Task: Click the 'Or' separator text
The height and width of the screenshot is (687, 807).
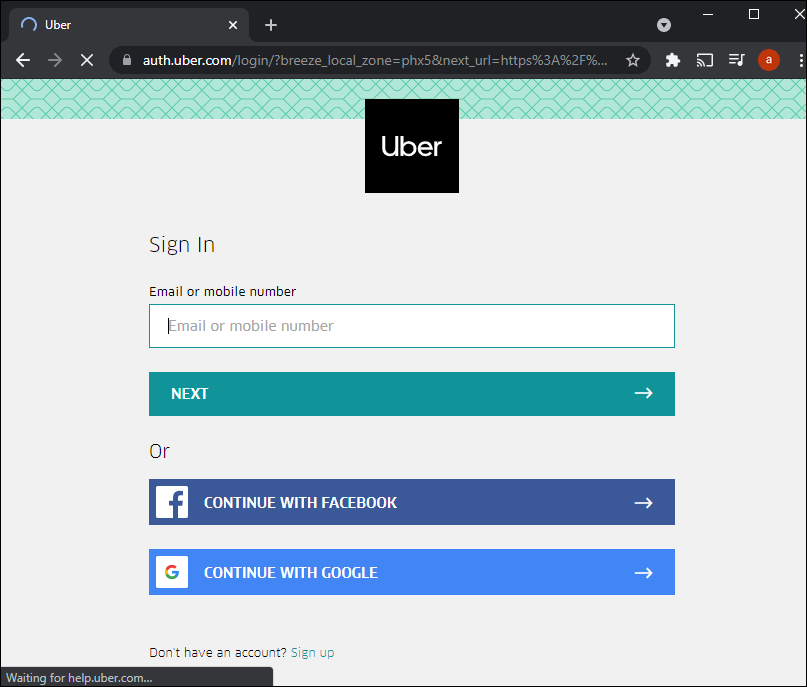Action: click(x=159, y=451)
